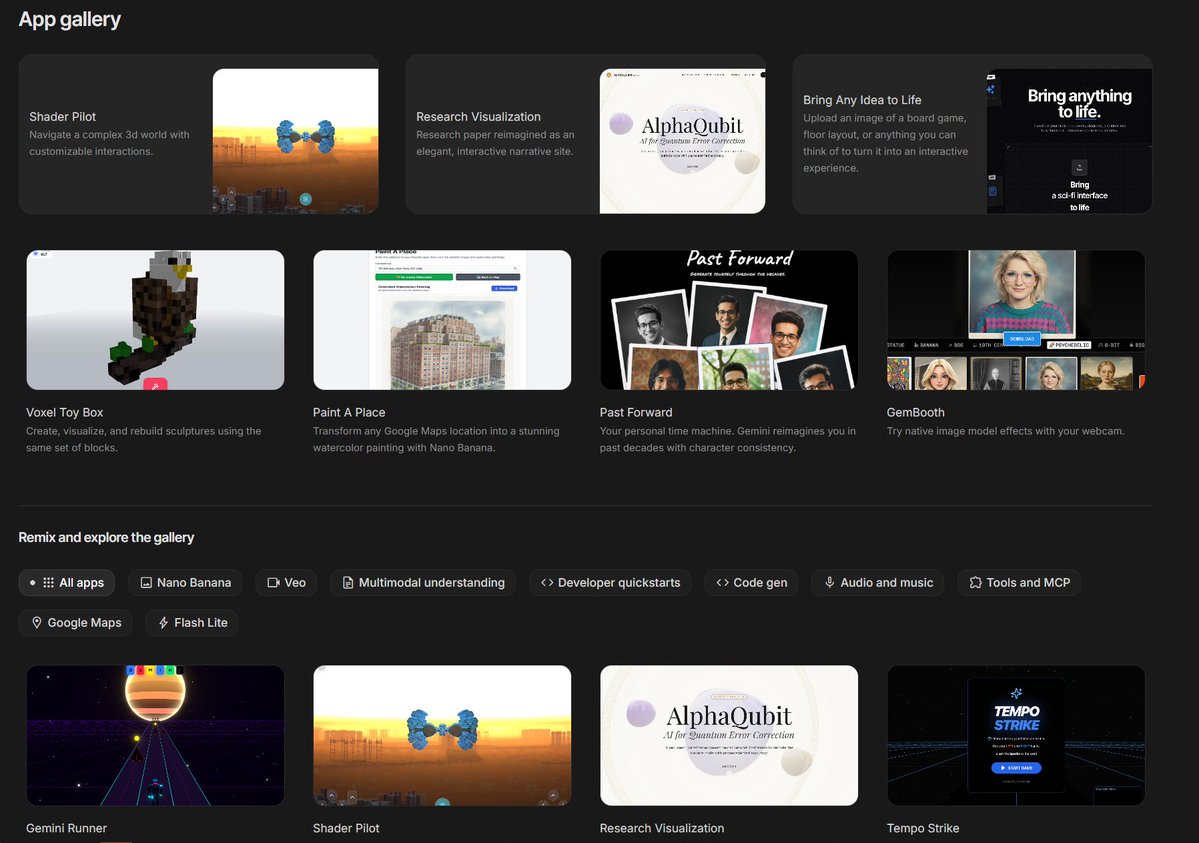This screenshot has width=1199, height=843.
Task: Click the Gemini Runner title
Action: 67,828
